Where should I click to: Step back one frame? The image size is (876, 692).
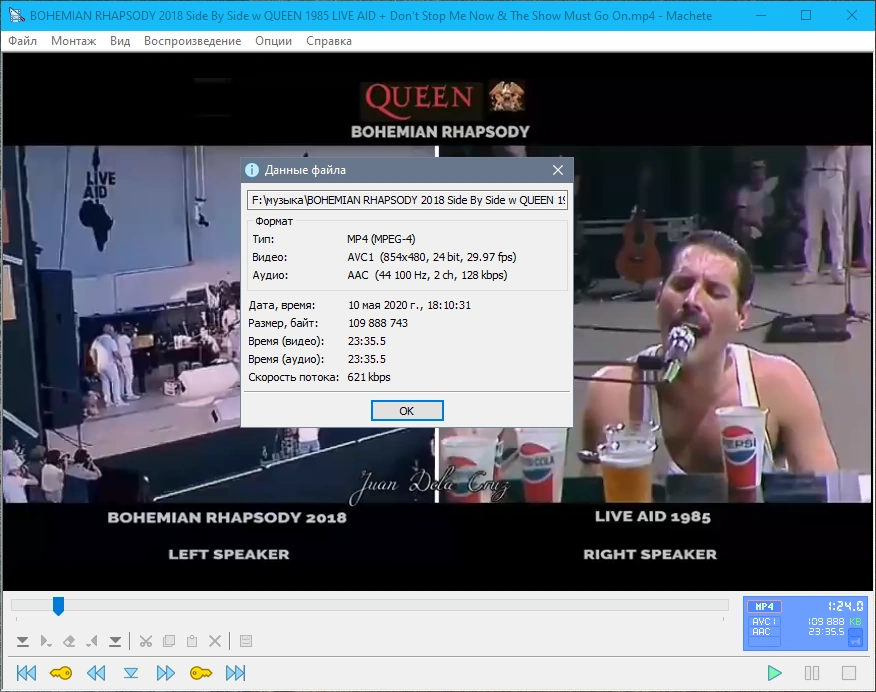click(96, 673)
